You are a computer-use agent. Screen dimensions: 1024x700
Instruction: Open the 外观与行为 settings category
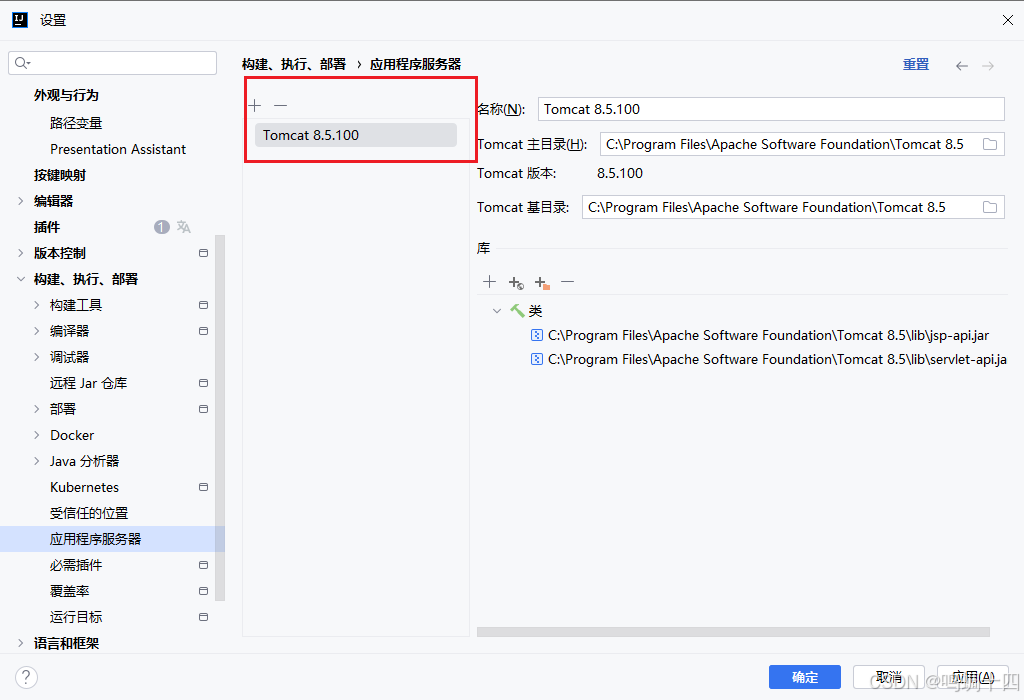(66, 95)
